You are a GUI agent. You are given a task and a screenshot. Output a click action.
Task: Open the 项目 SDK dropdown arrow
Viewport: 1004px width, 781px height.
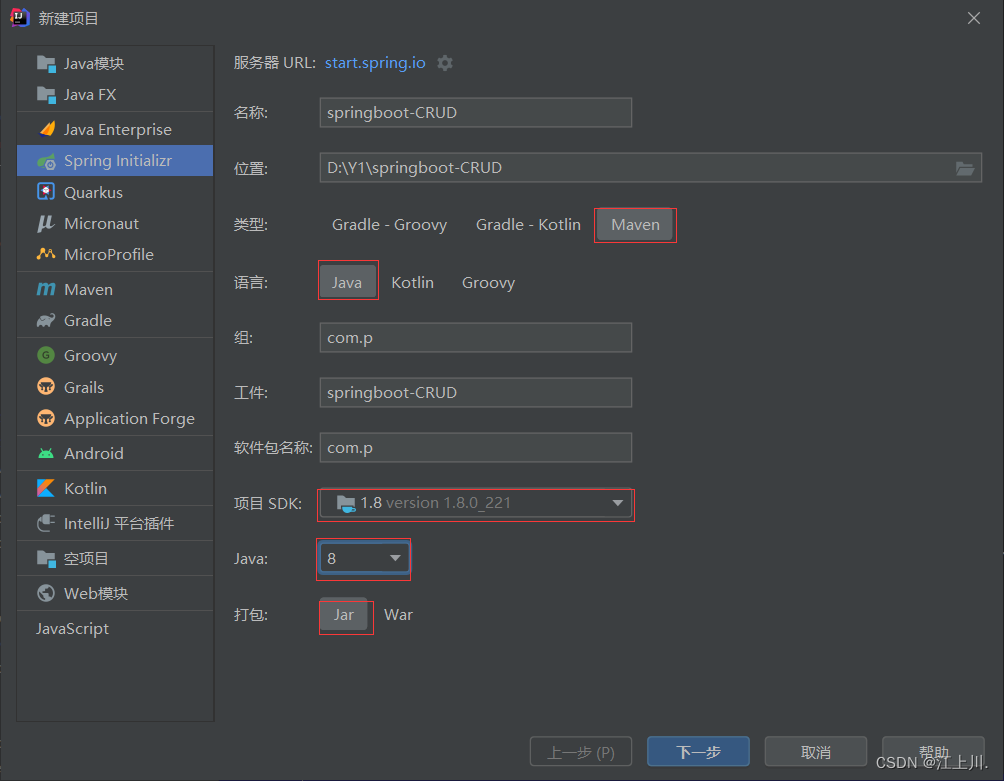(x=617, y=503)
